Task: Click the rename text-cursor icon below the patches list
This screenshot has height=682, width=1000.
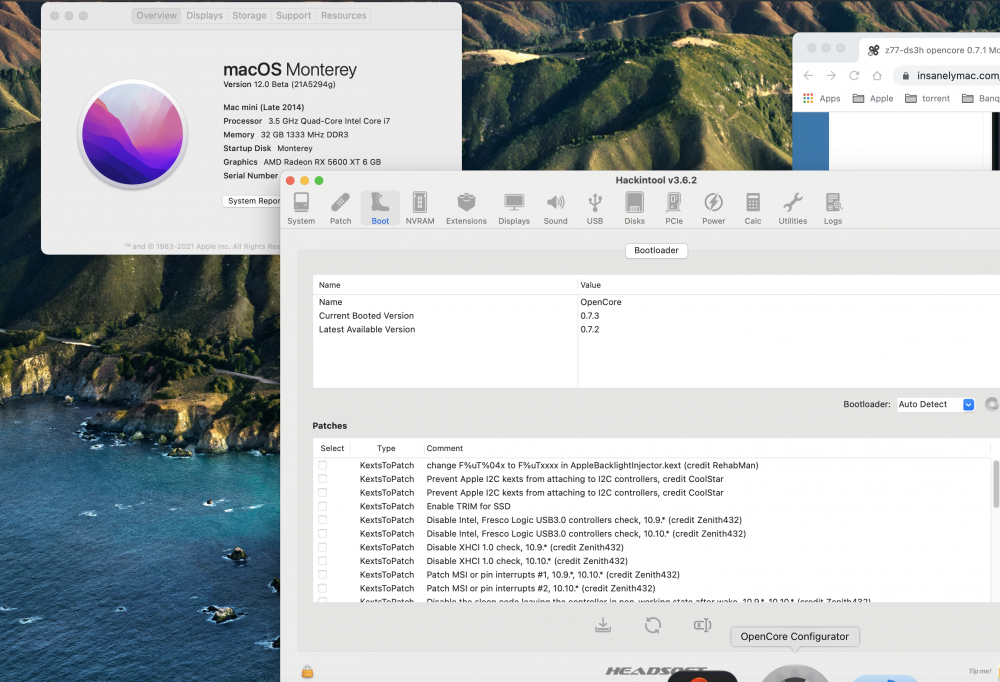Action: (702, 625)
